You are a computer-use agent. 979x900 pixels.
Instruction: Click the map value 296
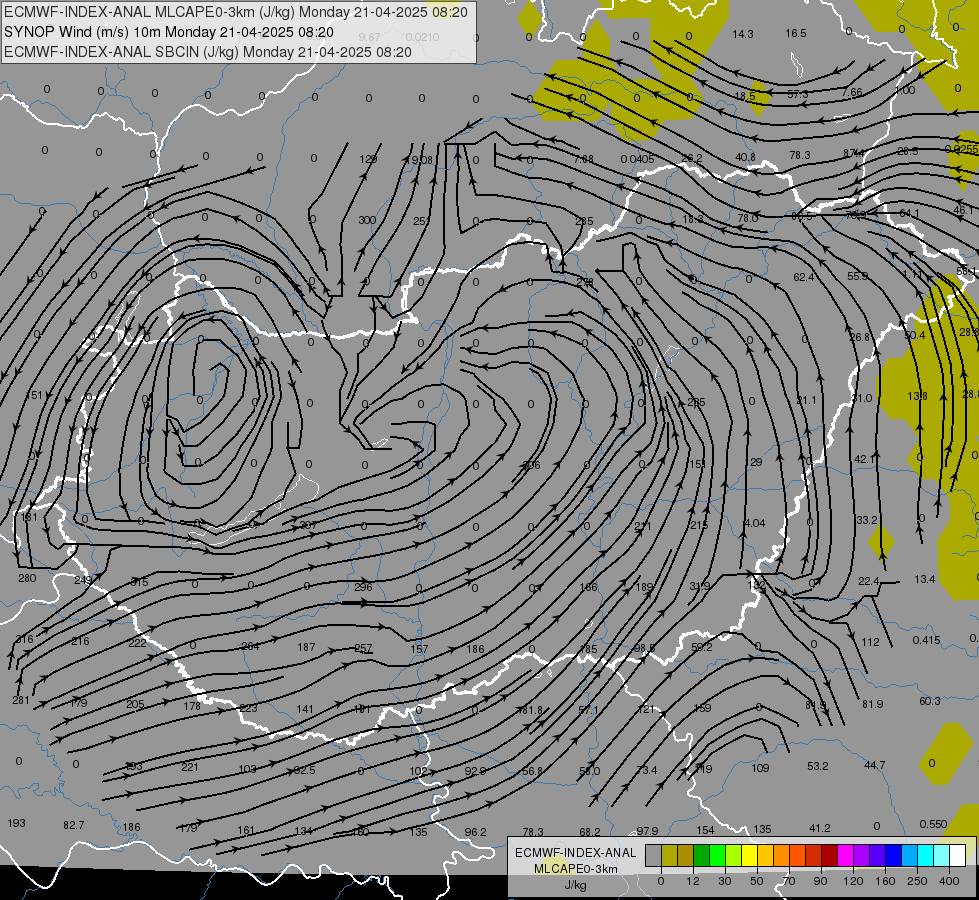(x=363, y=587)
